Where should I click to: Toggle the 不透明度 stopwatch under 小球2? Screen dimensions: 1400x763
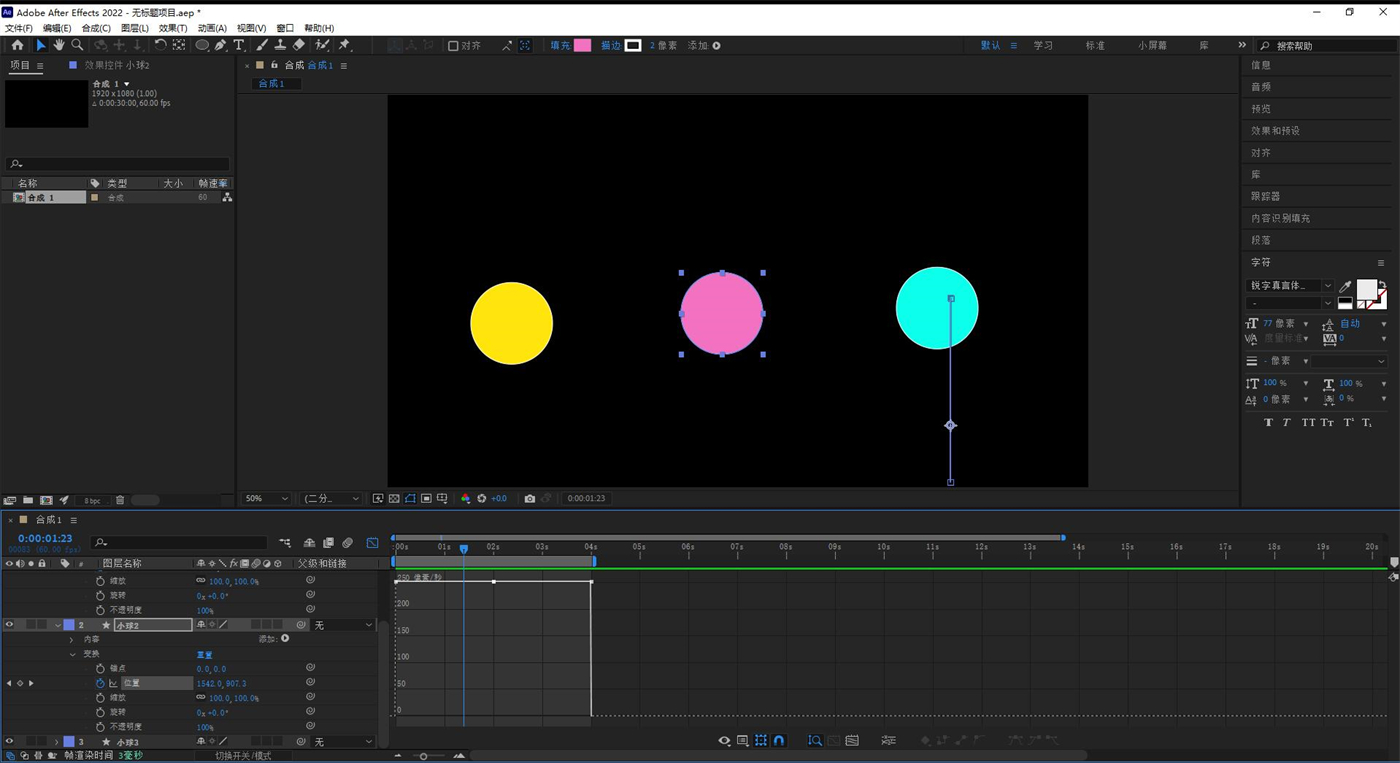point(100,727)
